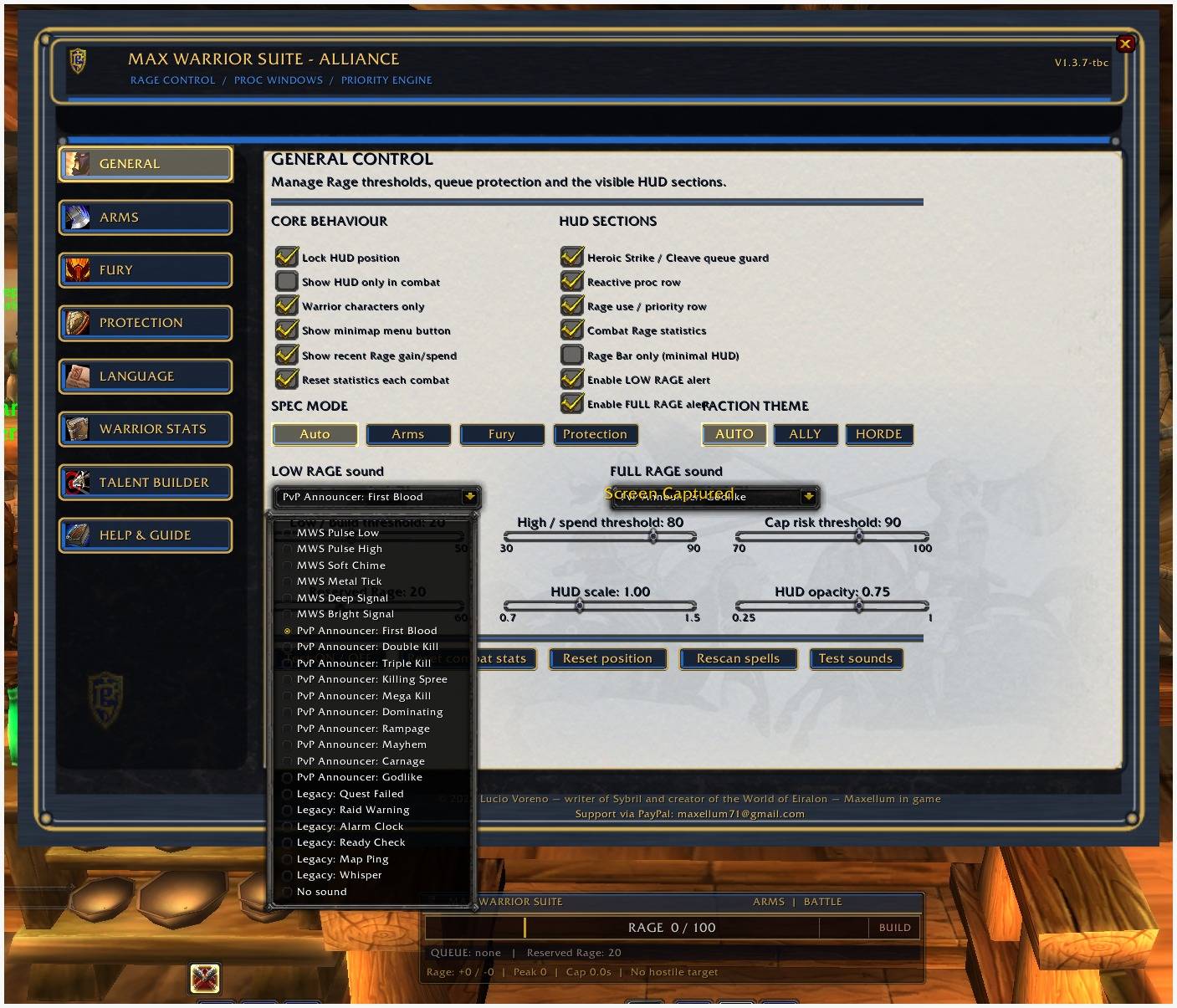This screenshot has width=1177, height=1008.
Task: Choose MWS Deep Signal sound
Action: (373, 598)
